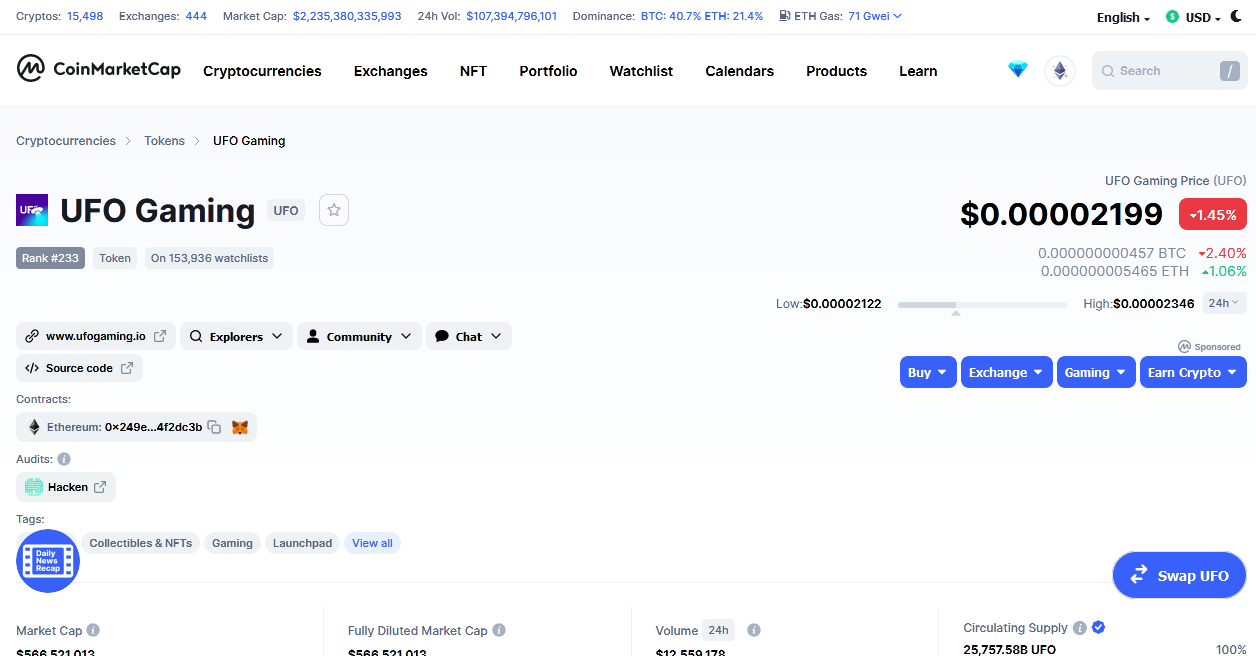Click the 24h Vol total value

coord(512,16)
